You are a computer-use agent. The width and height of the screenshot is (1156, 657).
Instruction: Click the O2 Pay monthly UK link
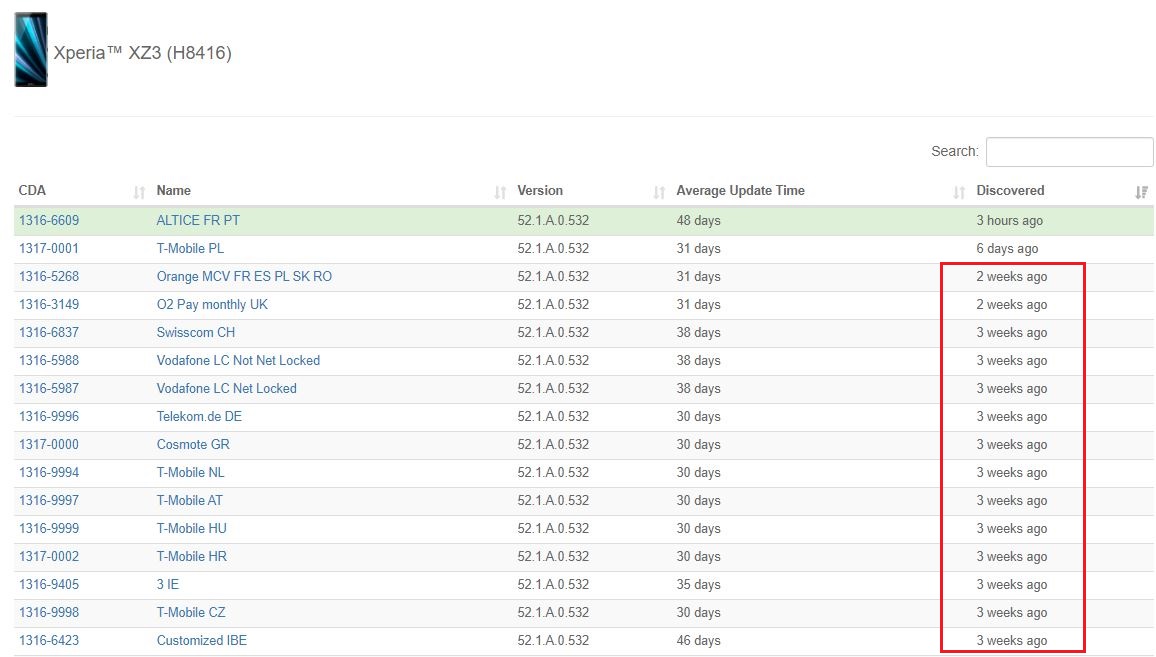pos(212,304)
